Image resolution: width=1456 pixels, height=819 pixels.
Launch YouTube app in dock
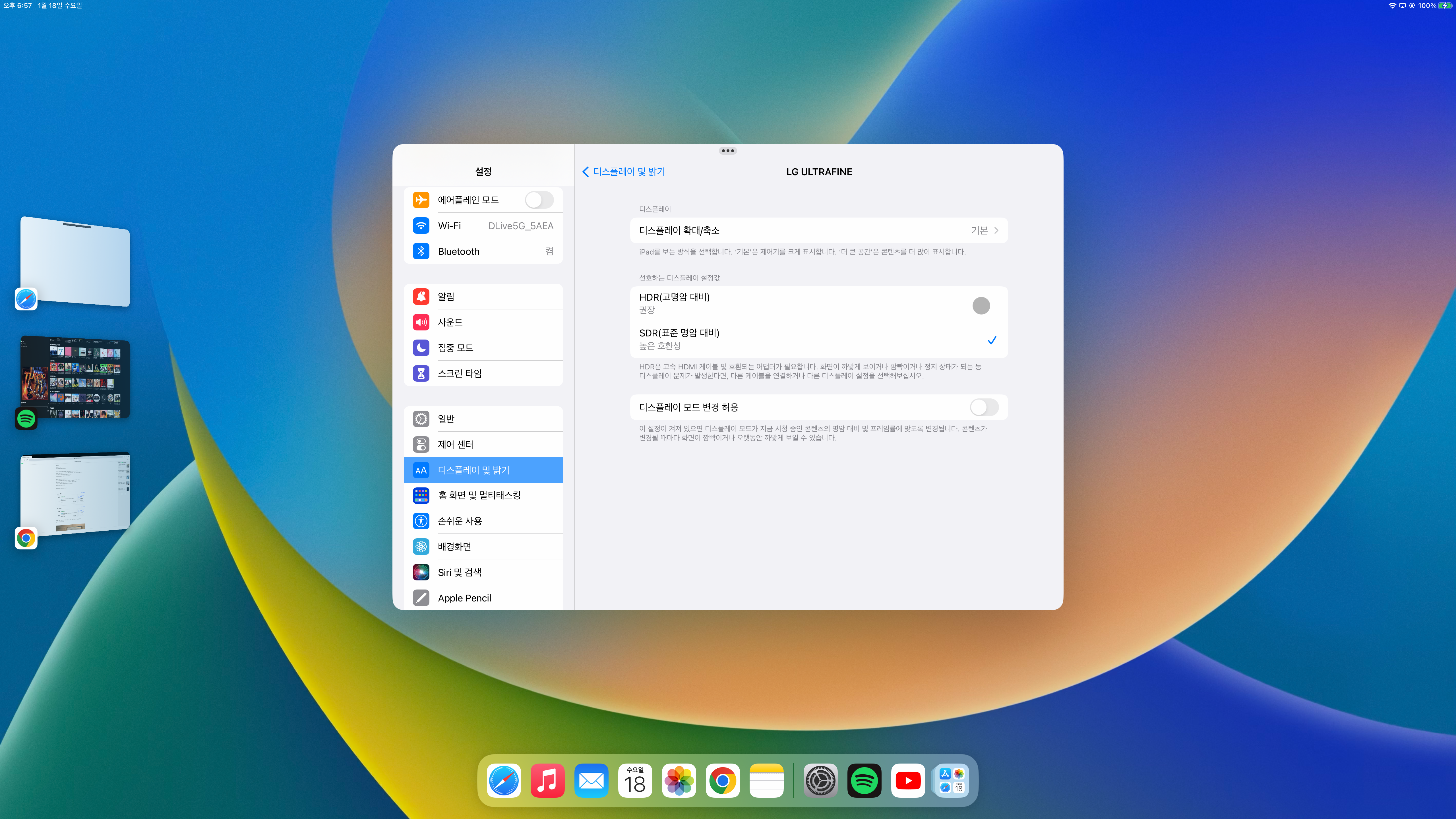pos(908,781)
